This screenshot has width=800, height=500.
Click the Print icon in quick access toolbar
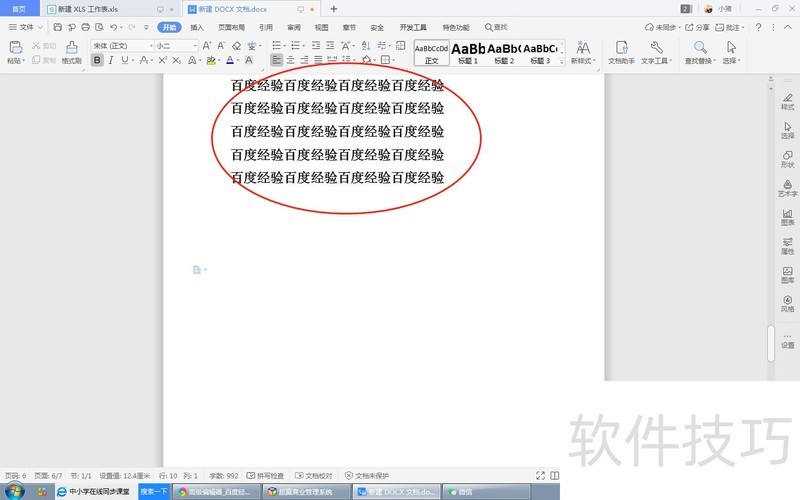pyautogui.click(x=85, y=27)
